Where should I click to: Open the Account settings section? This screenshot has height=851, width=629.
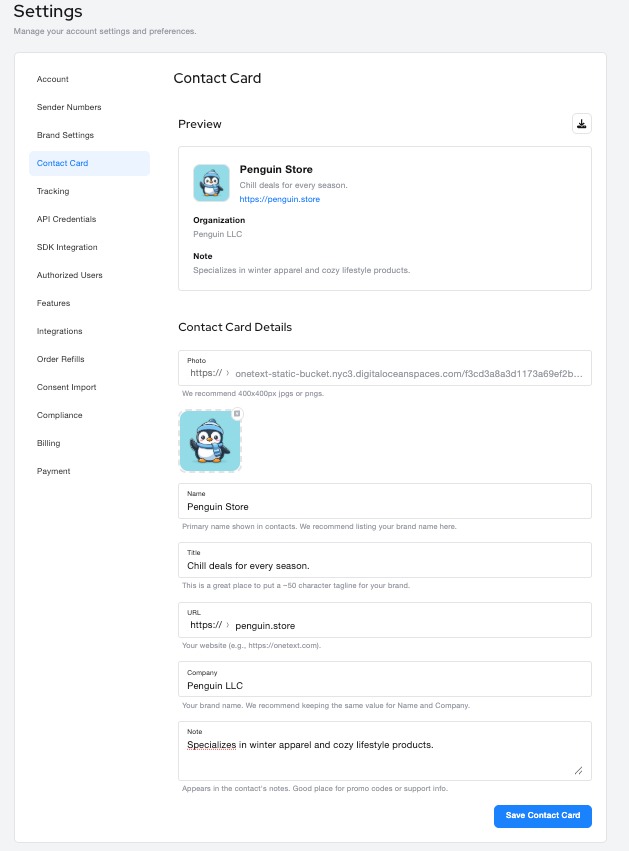53,79
